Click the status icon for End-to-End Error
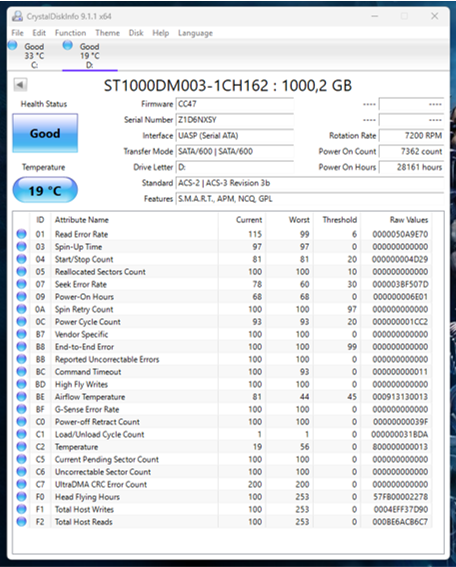456x567 pixels. click(22, 346)
